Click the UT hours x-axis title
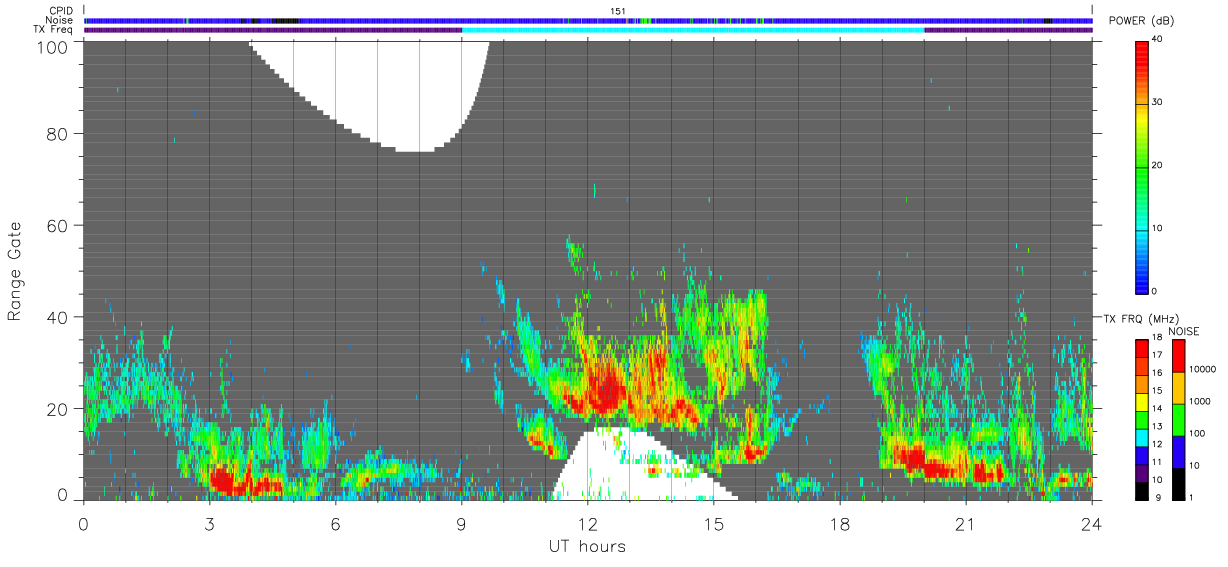This screenshot has width=1228, height=567. (x=587, y=546)
